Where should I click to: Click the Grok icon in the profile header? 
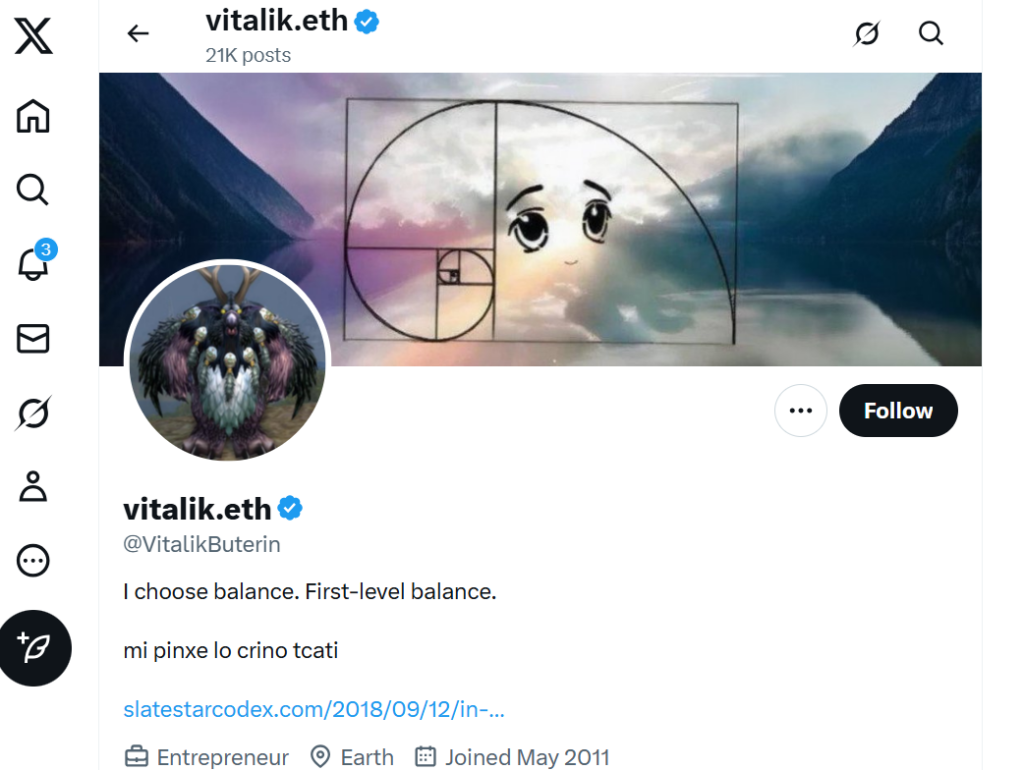867,33
